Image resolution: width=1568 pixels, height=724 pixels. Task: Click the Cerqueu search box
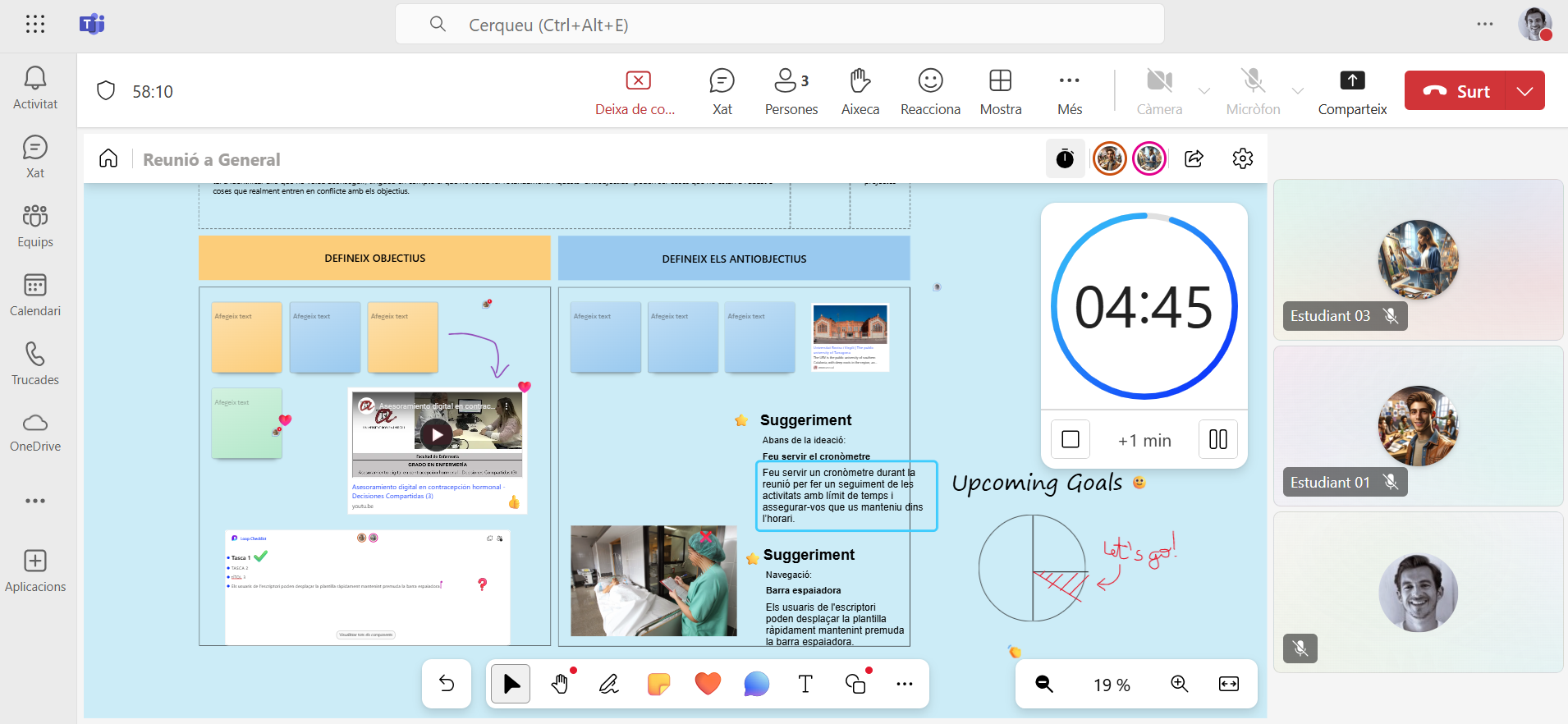[780, 25]
